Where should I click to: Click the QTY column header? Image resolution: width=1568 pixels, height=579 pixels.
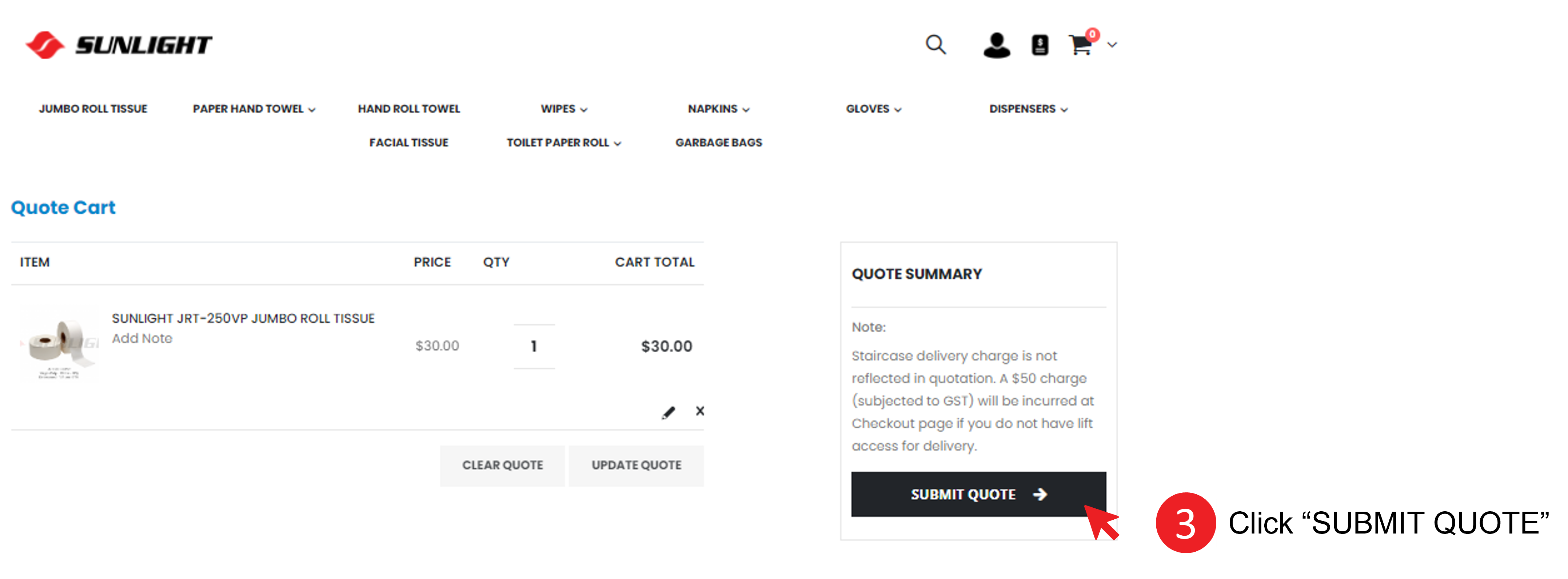[x=496, y=262]
